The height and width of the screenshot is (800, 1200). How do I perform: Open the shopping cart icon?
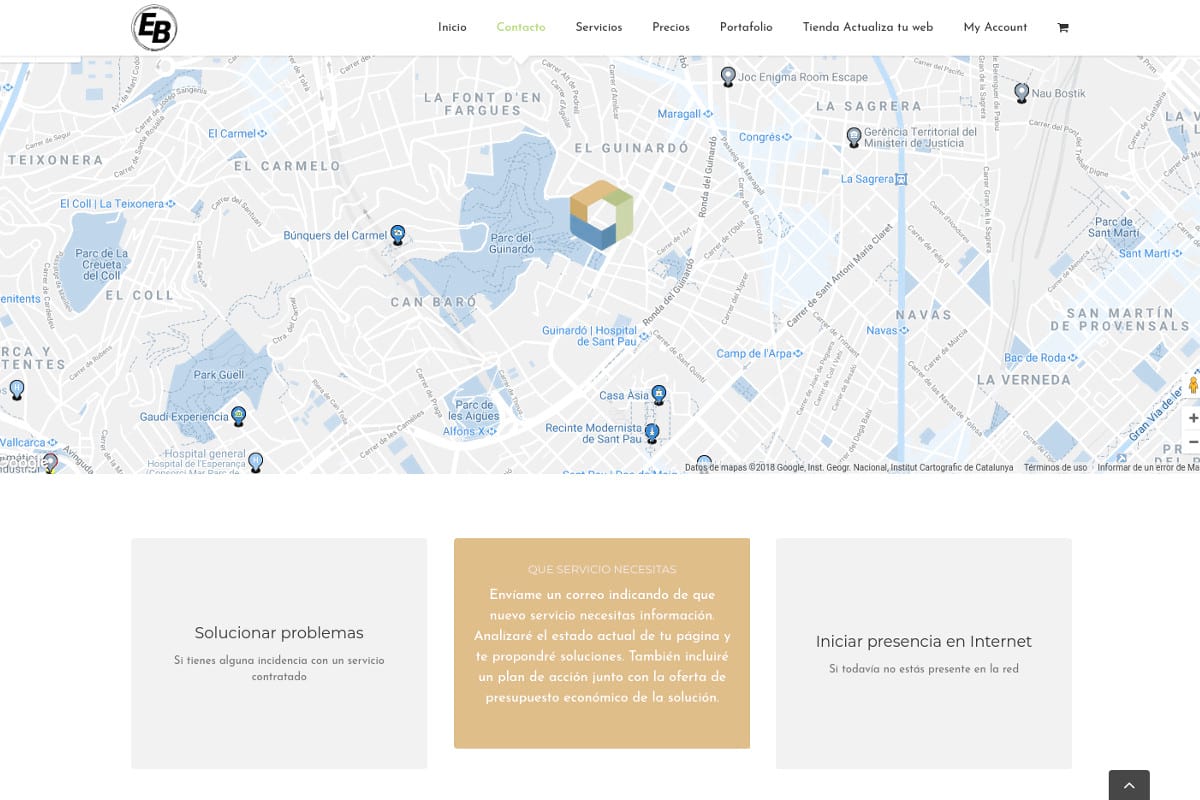1063,28
